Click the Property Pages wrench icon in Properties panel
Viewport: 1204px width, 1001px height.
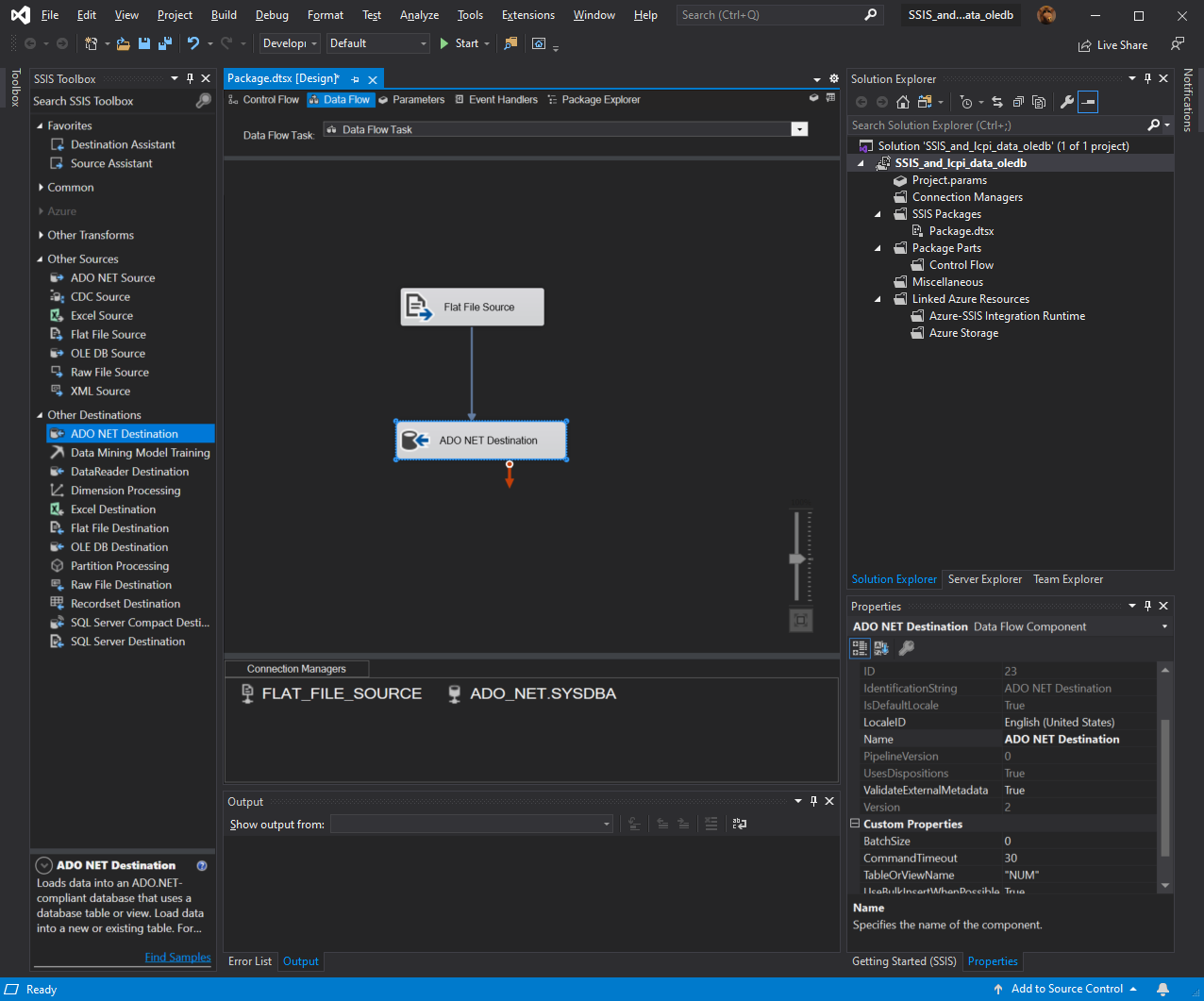tap(906, 648)
